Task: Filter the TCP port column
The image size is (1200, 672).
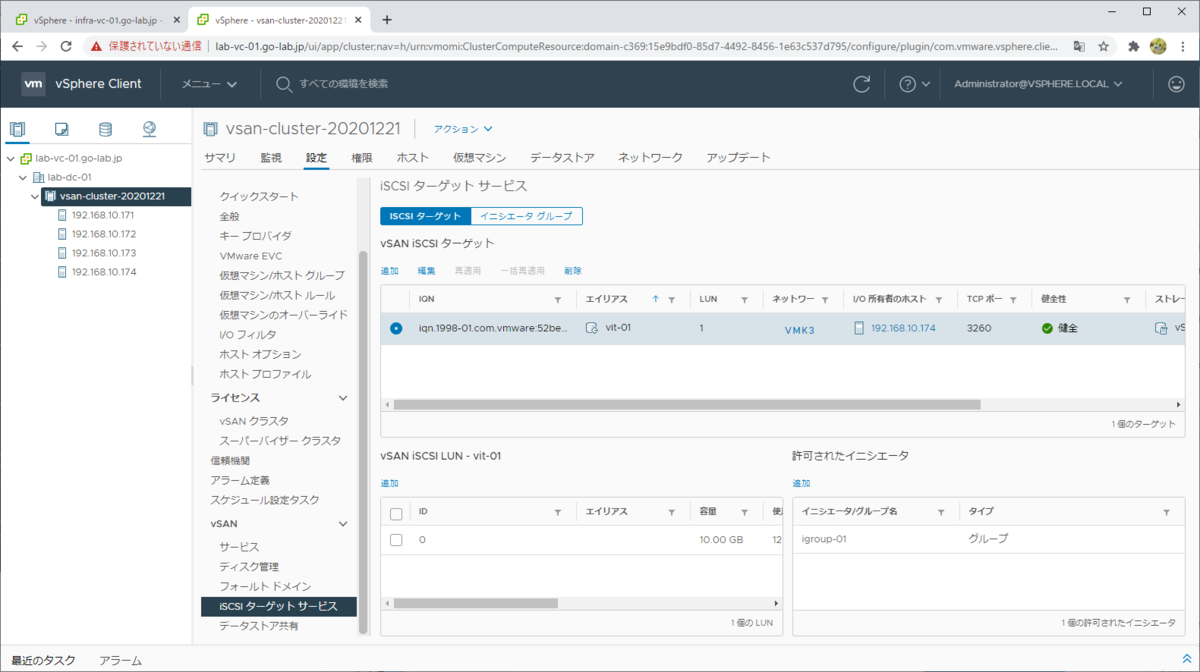Action: [x=1014, y=300]
